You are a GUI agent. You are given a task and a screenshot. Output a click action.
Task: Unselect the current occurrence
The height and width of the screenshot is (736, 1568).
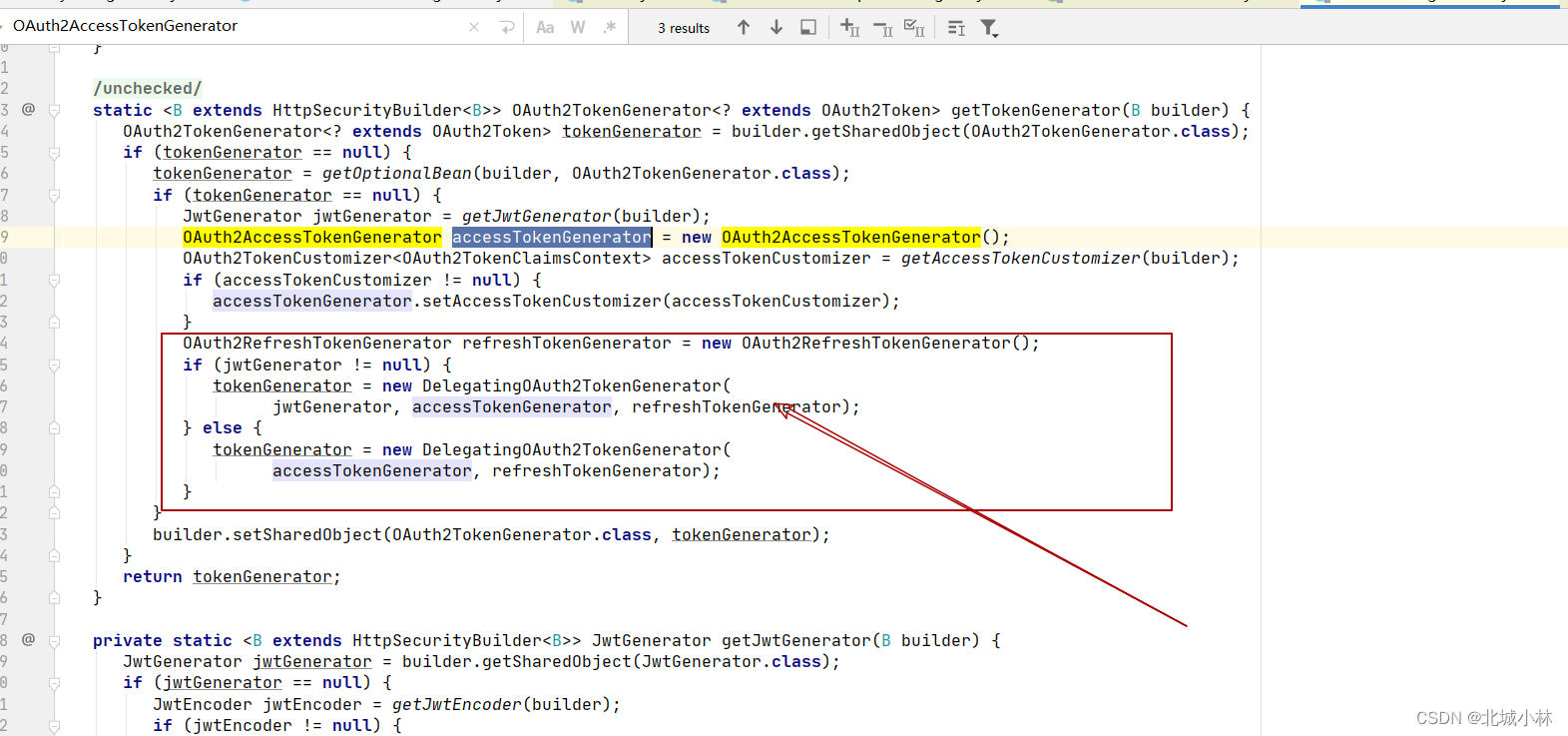coord(883,28)
